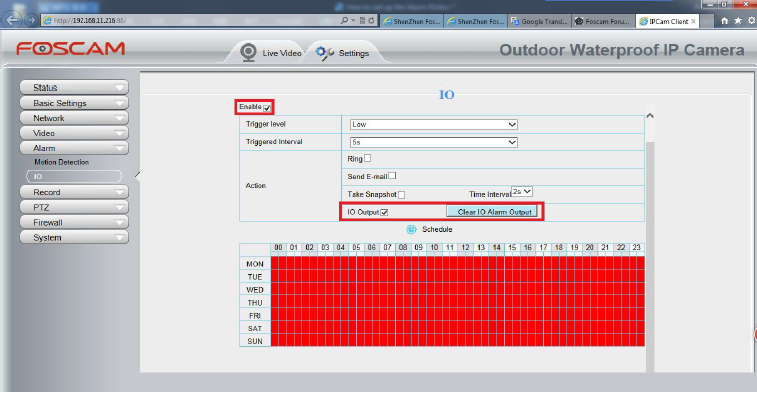The height and width of the screenshot is (393, 757).
Task: Switch to first ShenZhen Fos browser tab
Action: pos(411,21)
